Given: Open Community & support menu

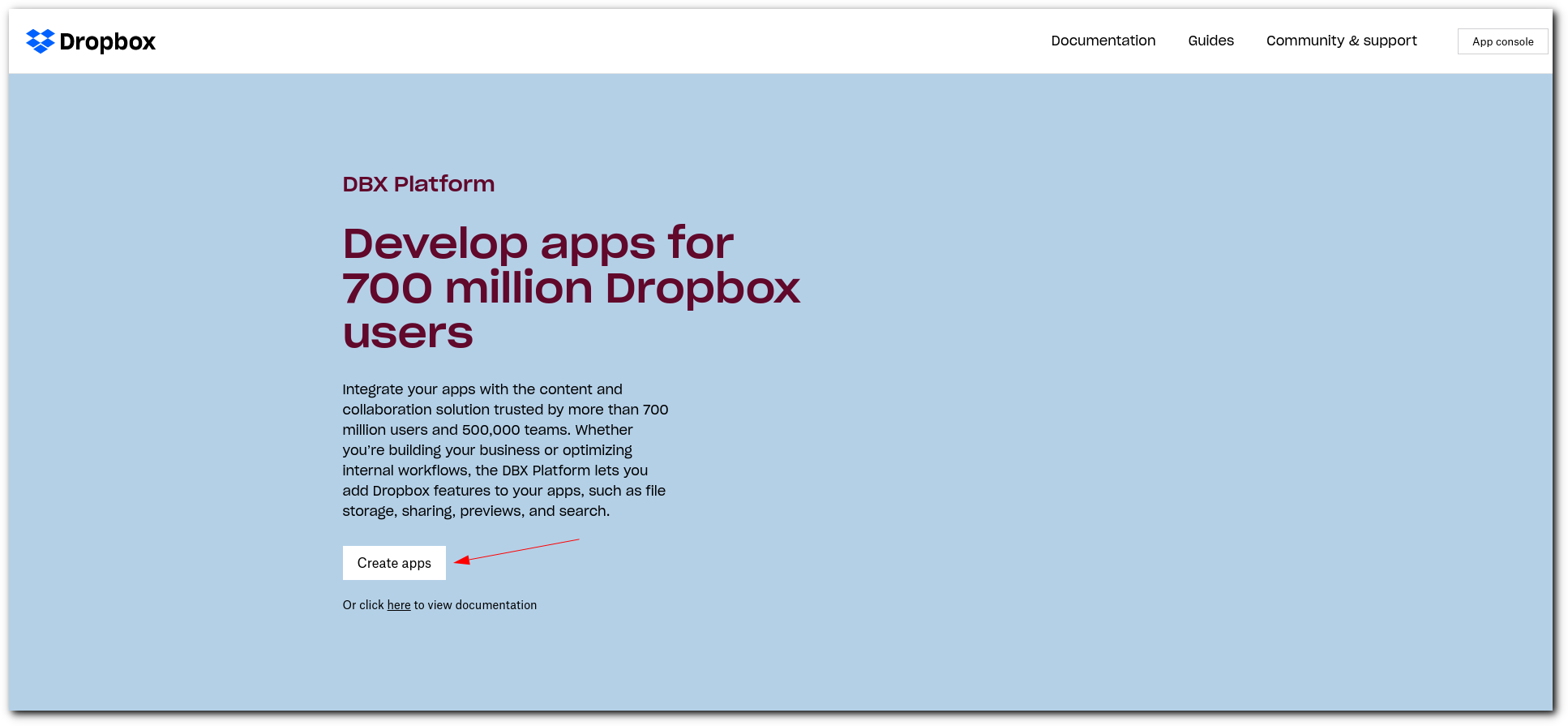Looking at the screenshot, I should pos(1341,41).
